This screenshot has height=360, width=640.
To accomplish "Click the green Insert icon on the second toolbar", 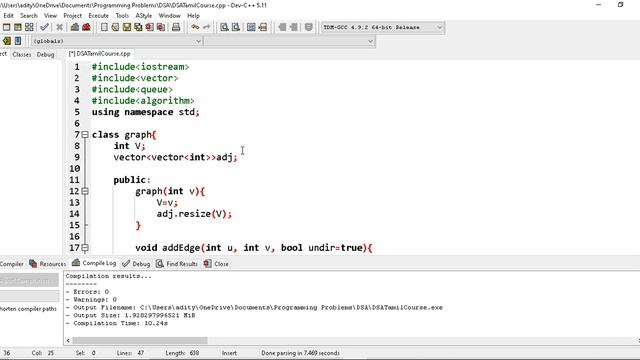I will click(x=7, y=41).
